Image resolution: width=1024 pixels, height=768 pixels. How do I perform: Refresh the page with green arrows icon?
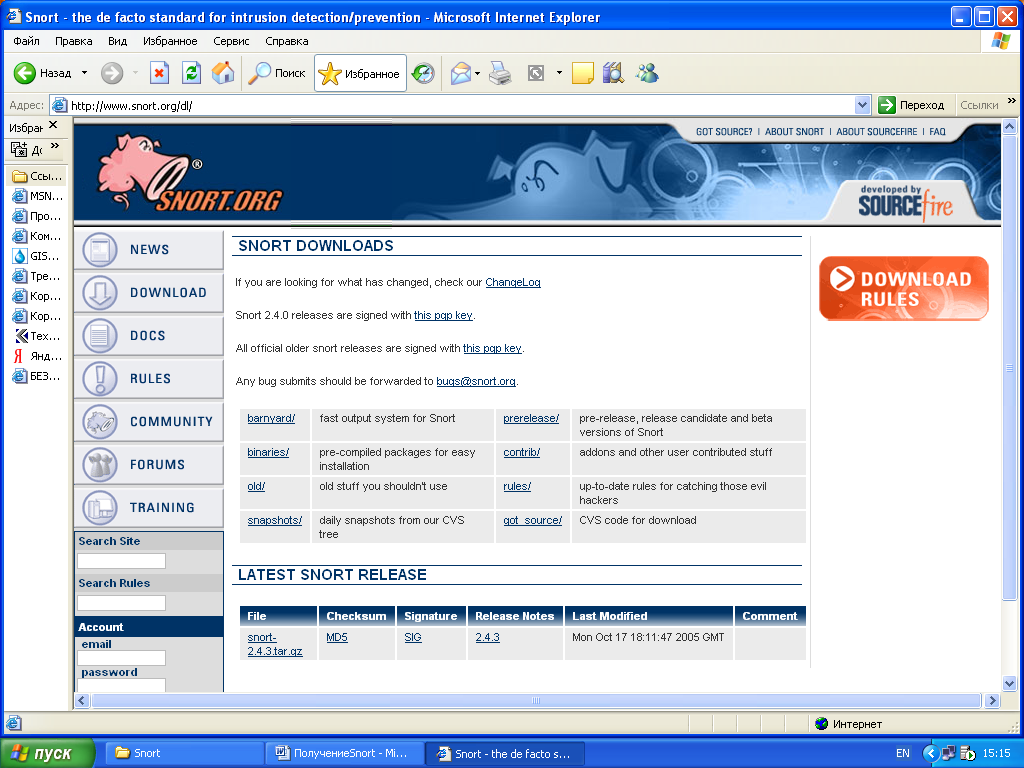click(x=191, y=73)
